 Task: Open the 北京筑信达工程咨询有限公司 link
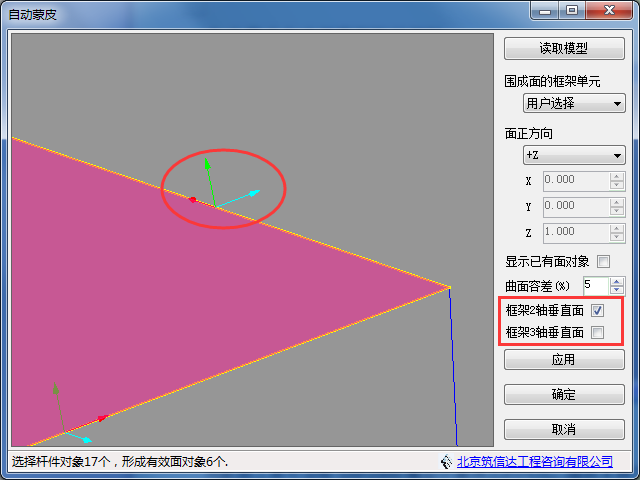534,461
